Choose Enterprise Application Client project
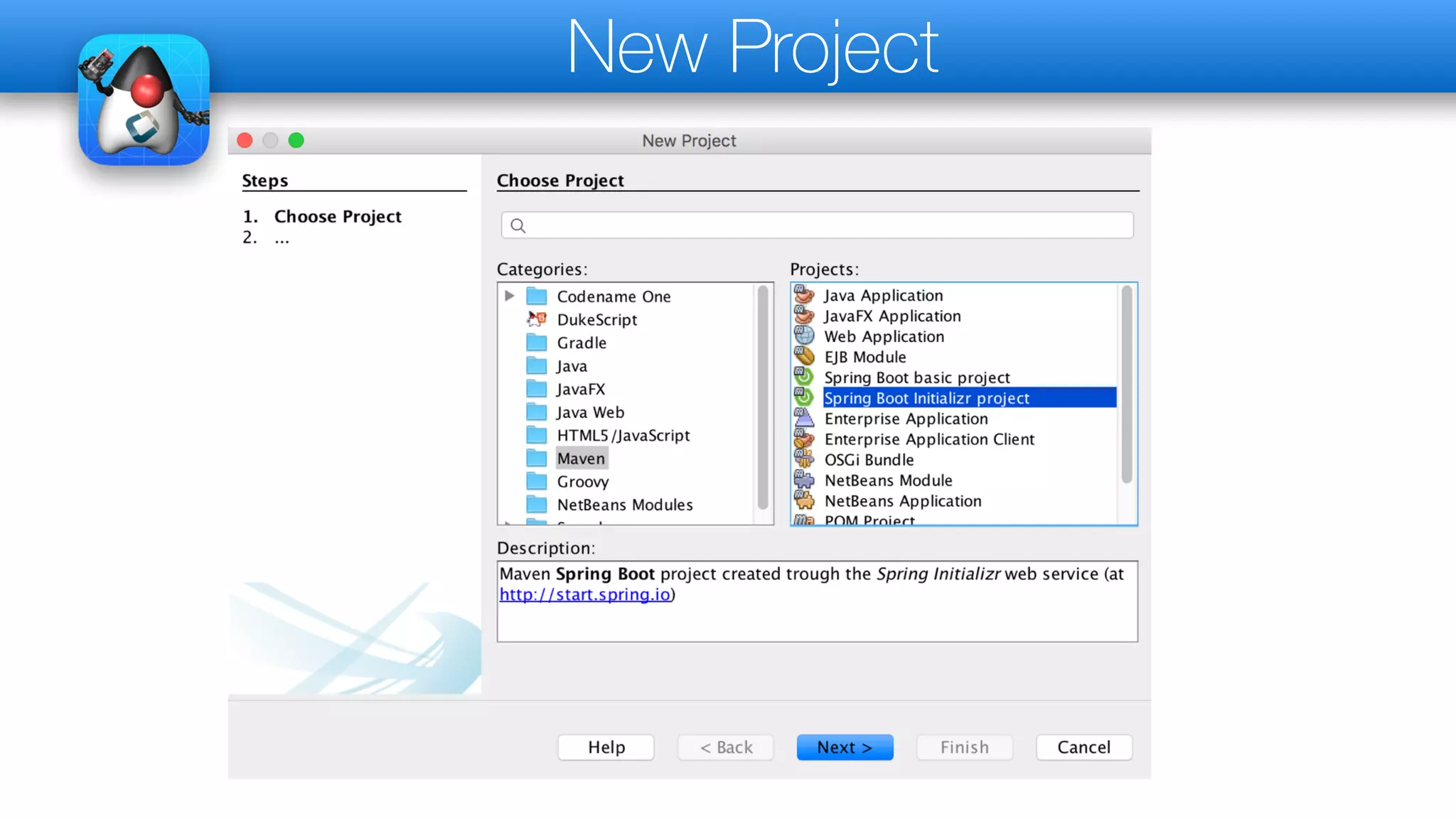 pos(928,439)
